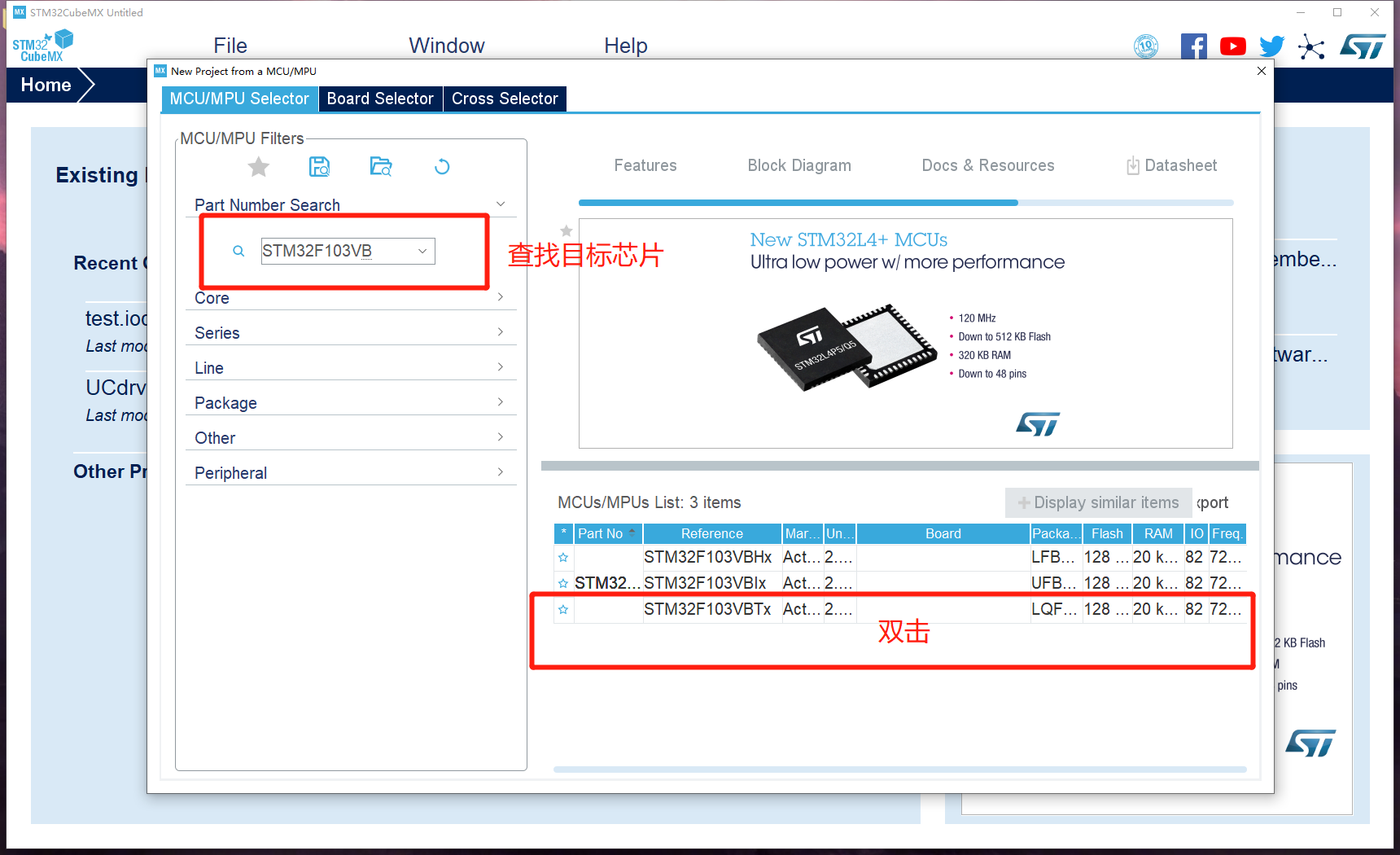Toggle favorite star for the STM32F103VBTx row
This screenshot has height=855, width=1400.
click(x=563, y=610)
